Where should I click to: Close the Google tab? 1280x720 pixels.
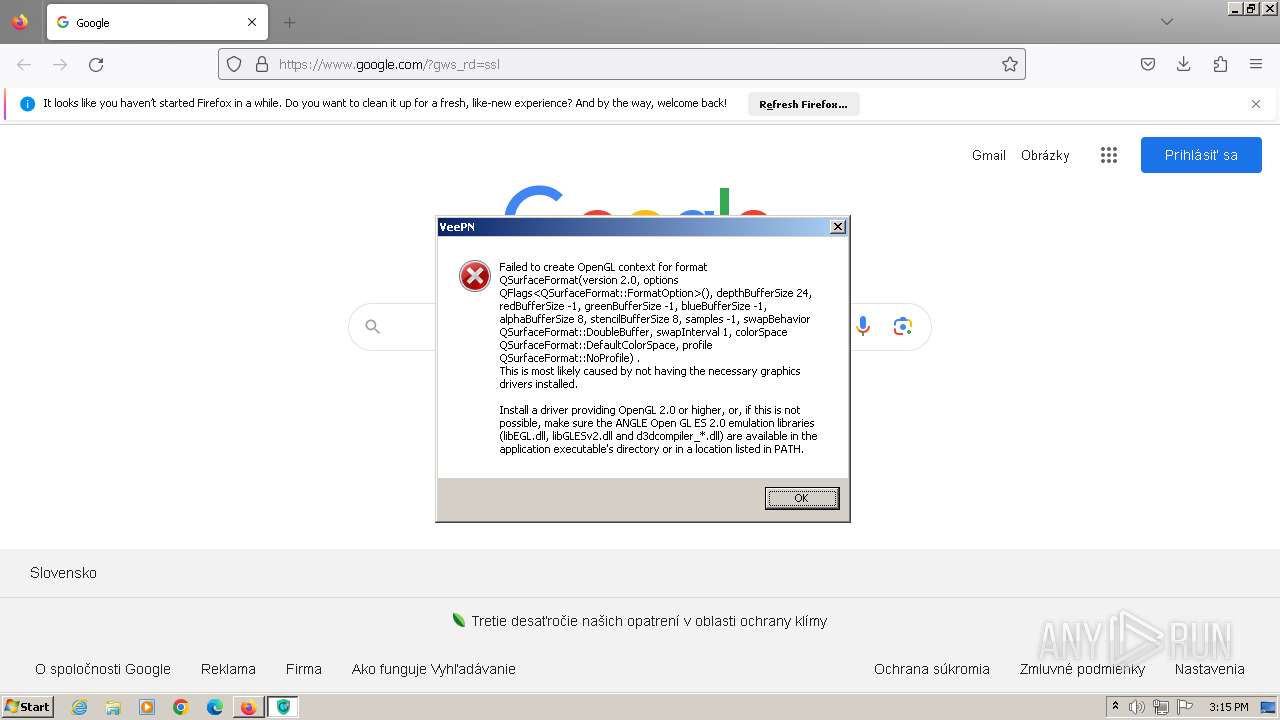(x=252, y=22)
